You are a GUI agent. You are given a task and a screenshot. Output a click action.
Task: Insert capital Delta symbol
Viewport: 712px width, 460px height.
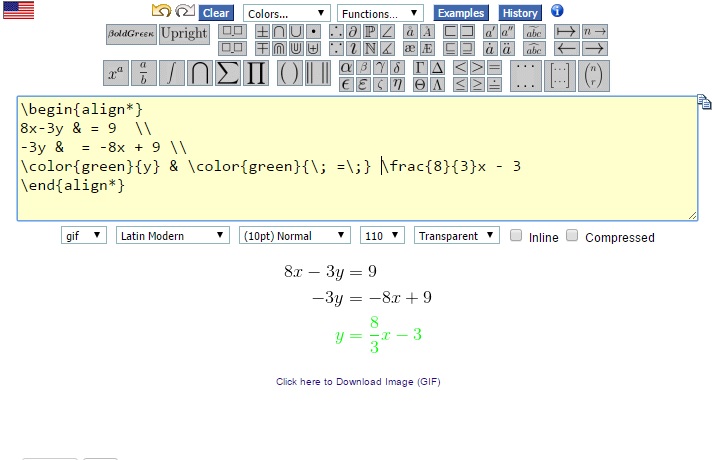(437, 68)
